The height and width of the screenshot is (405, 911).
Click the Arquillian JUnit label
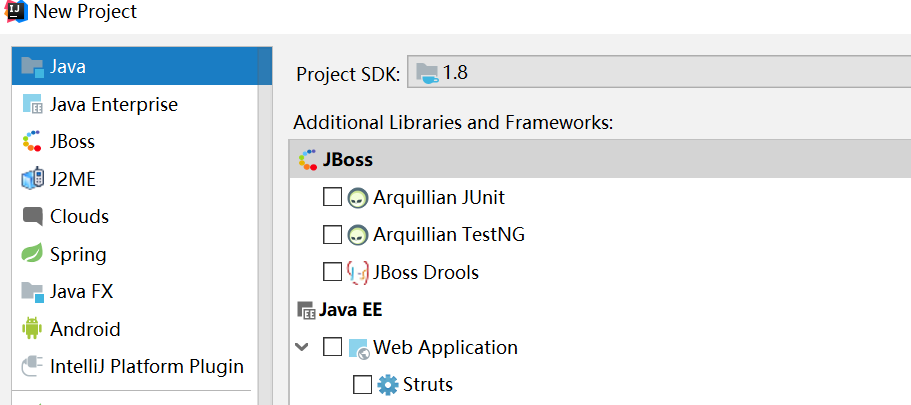click(x=439, y=198)
